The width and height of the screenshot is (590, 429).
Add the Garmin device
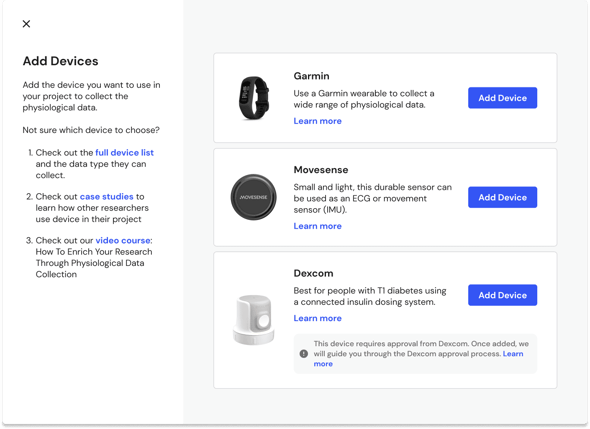502,98
